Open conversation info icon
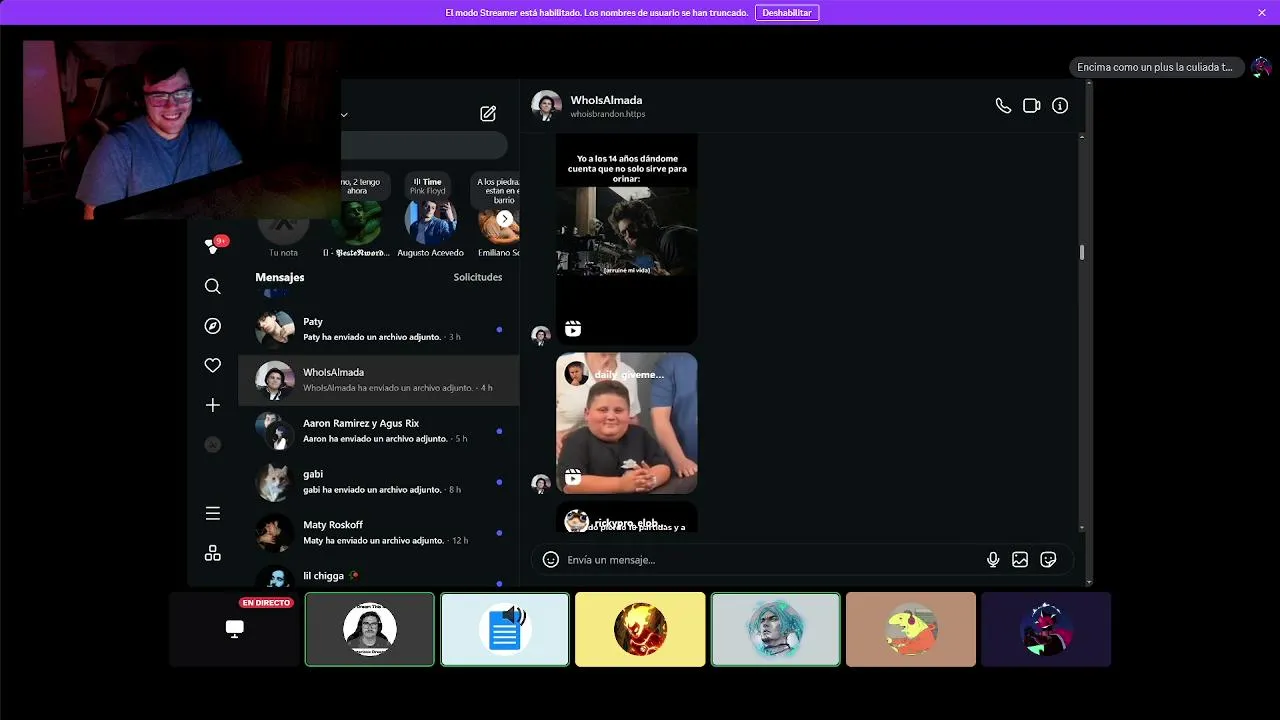This screenshot has height=720, width=1280. pyautogui.click(x=1060, y=106)
